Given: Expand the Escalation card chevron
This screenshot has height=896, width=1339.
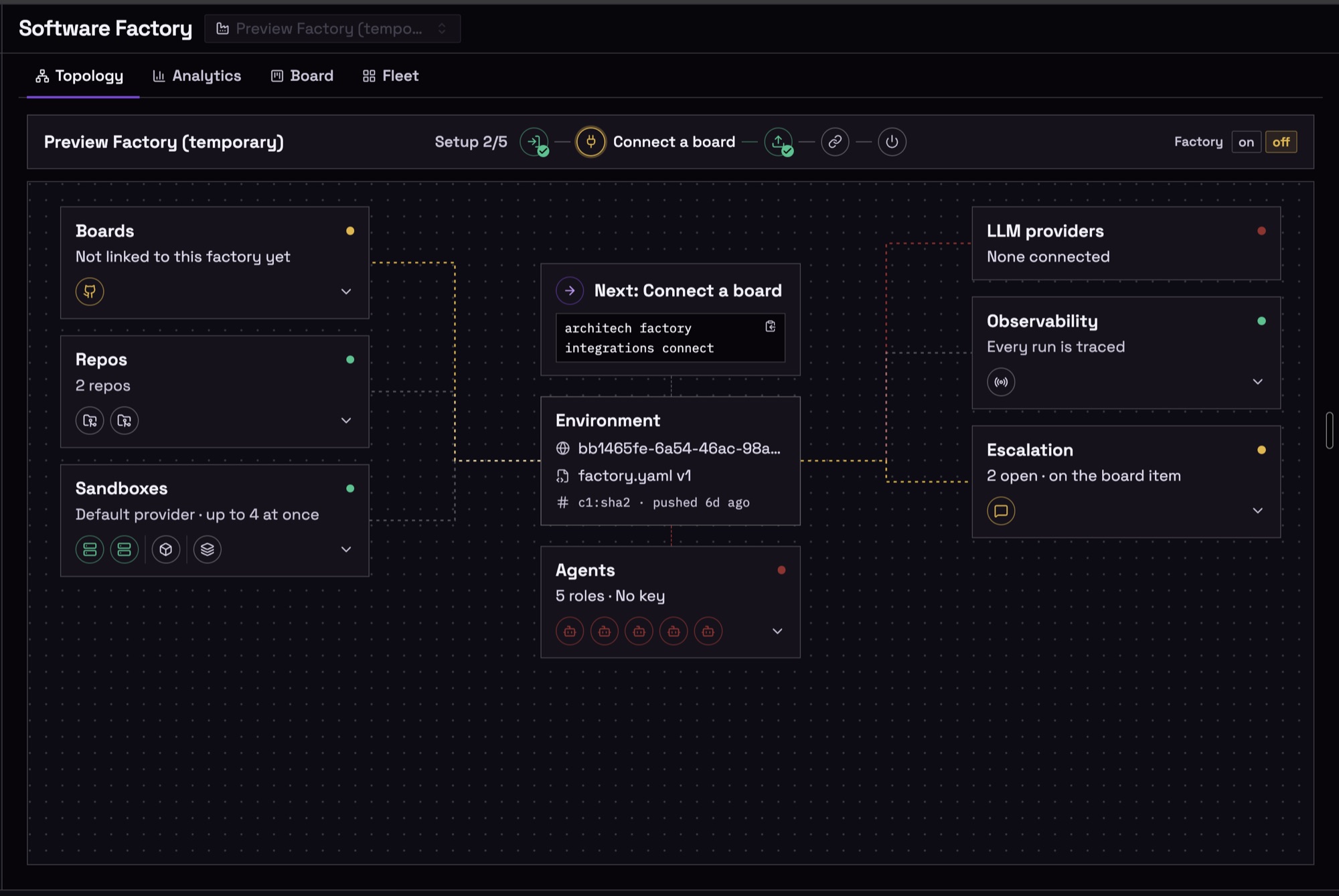Looking at the screenshot, I should [x=1257, y=511].
